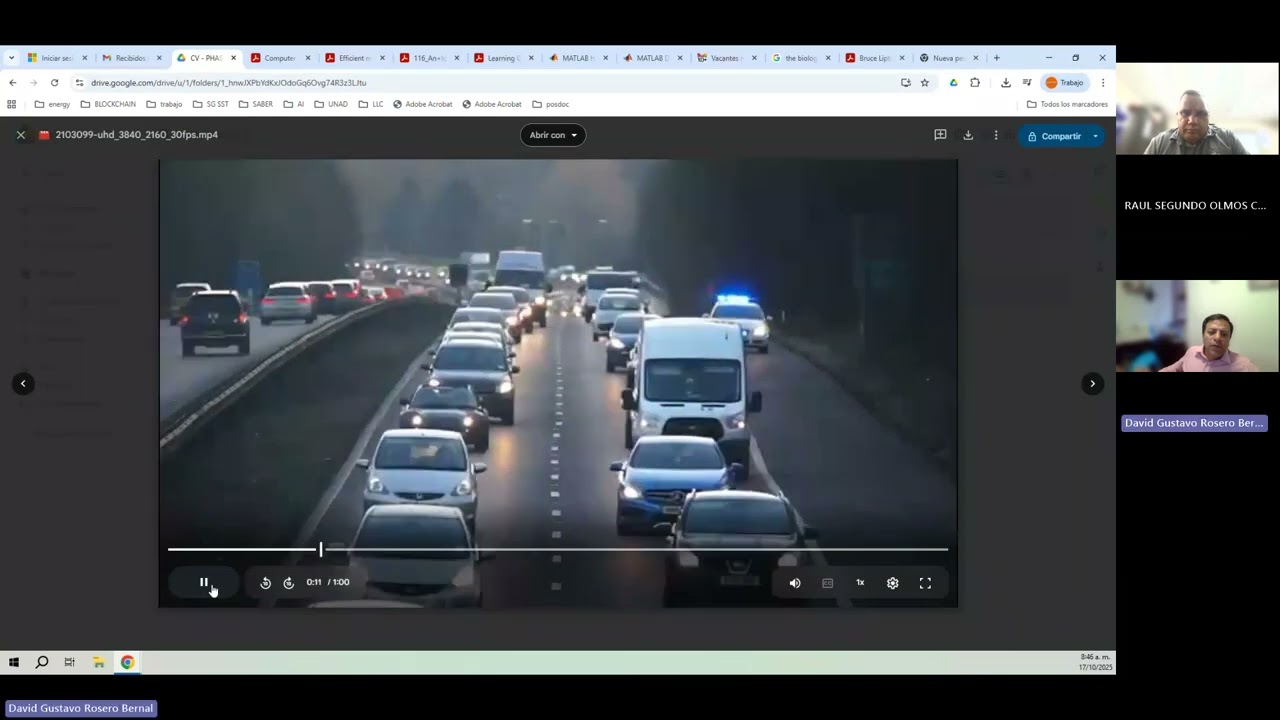This screenshot has width=1280, height=720.
Task: Open the LLC bookmarks folder
Action: (x=371, y=104)
